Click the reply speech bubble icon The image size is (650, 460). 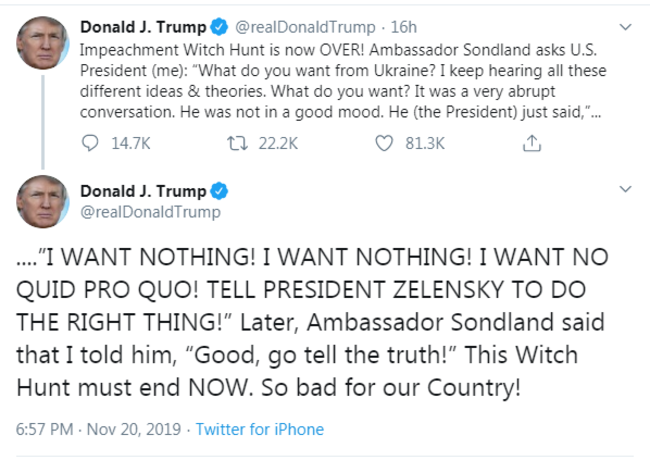pos(89,144)
